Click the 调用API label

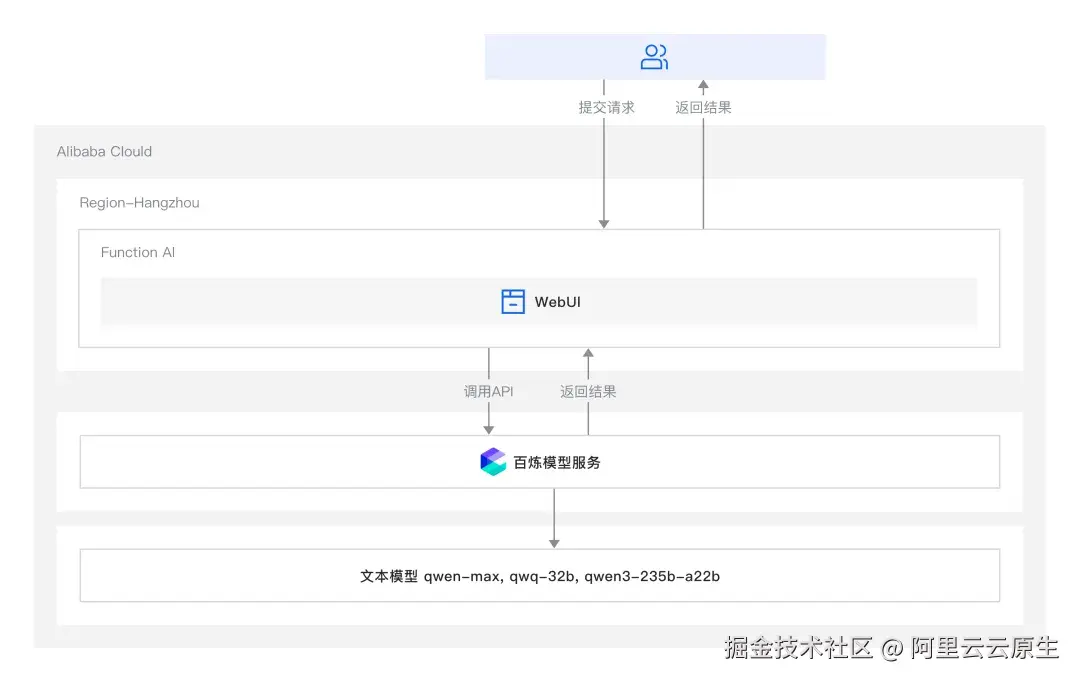point(488,391)
